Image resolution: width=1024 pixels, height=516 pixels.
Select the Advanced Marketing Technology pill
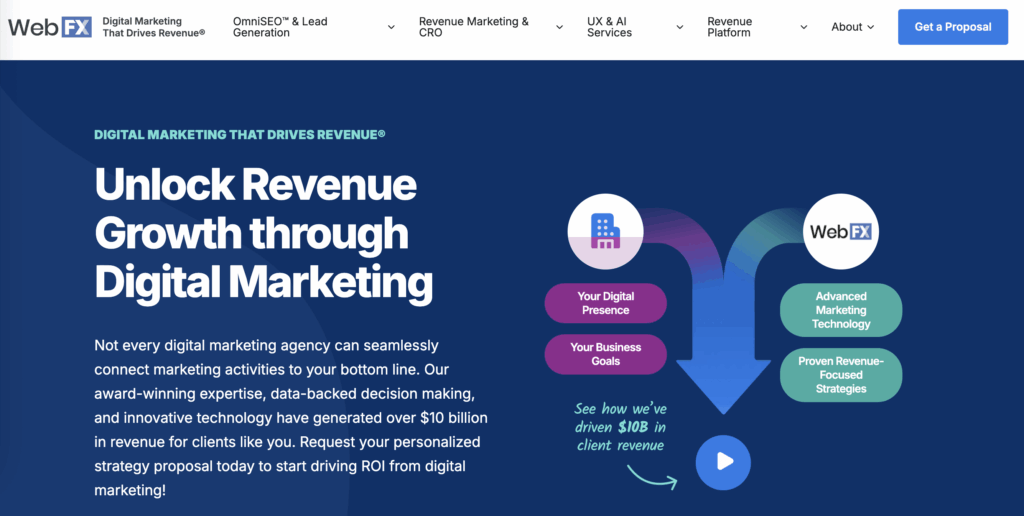(x=841, y=310)
